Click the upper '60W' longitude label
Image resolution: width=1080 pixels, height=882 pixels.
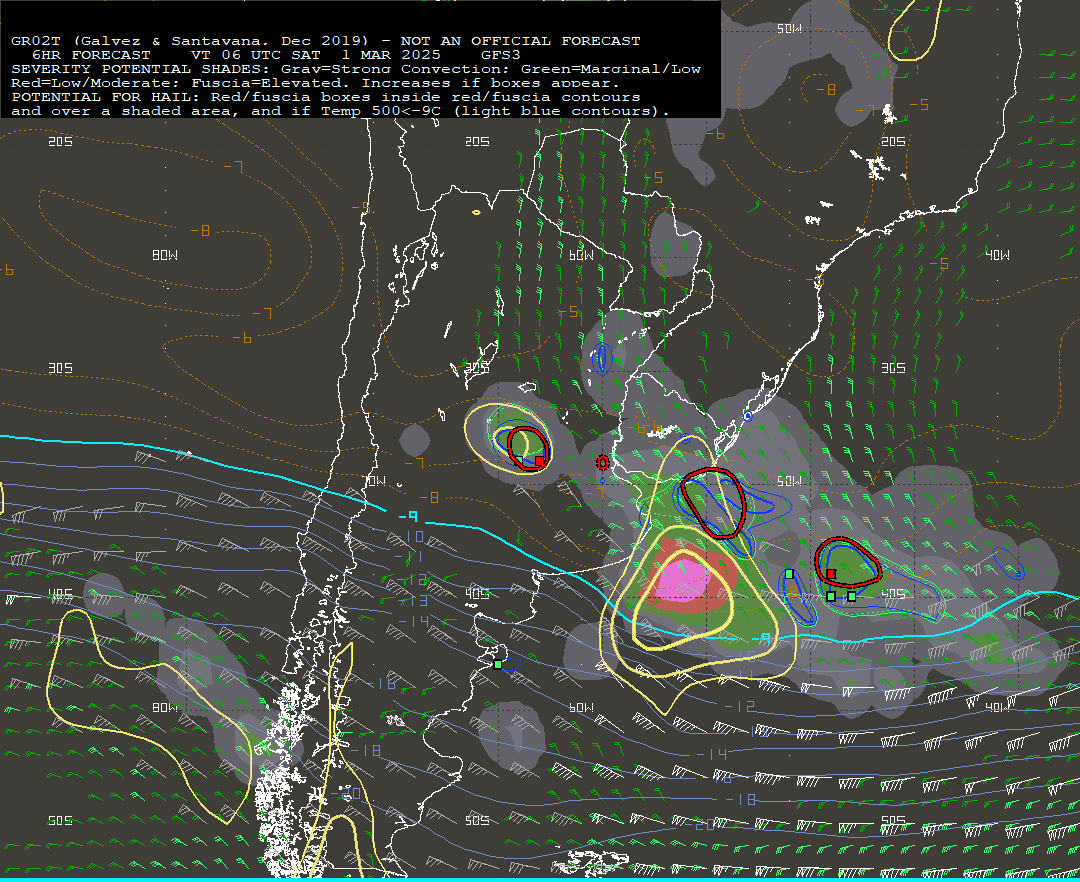click(x=581, y=255)
